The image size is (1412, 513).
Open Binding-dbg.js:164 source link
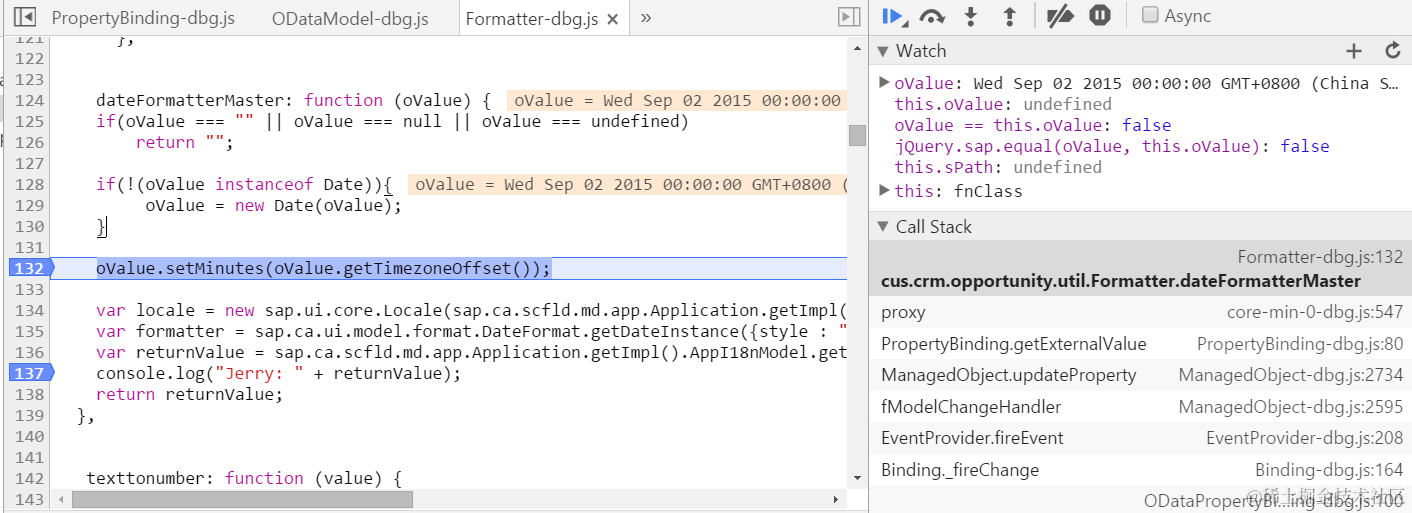point(1329,470)
